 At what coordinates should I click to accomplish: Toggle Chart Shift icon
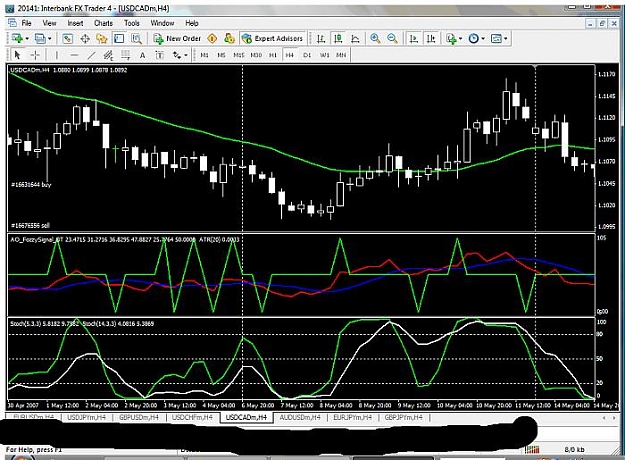(431, 38)
